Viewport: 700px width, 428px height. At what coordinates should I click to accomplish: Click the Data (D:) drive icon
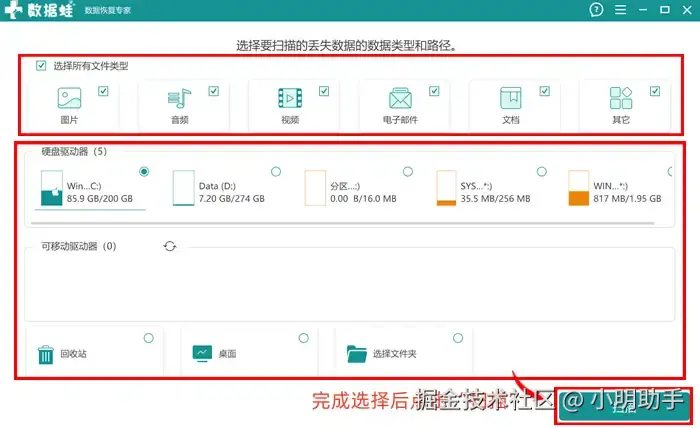click(183, 188)
